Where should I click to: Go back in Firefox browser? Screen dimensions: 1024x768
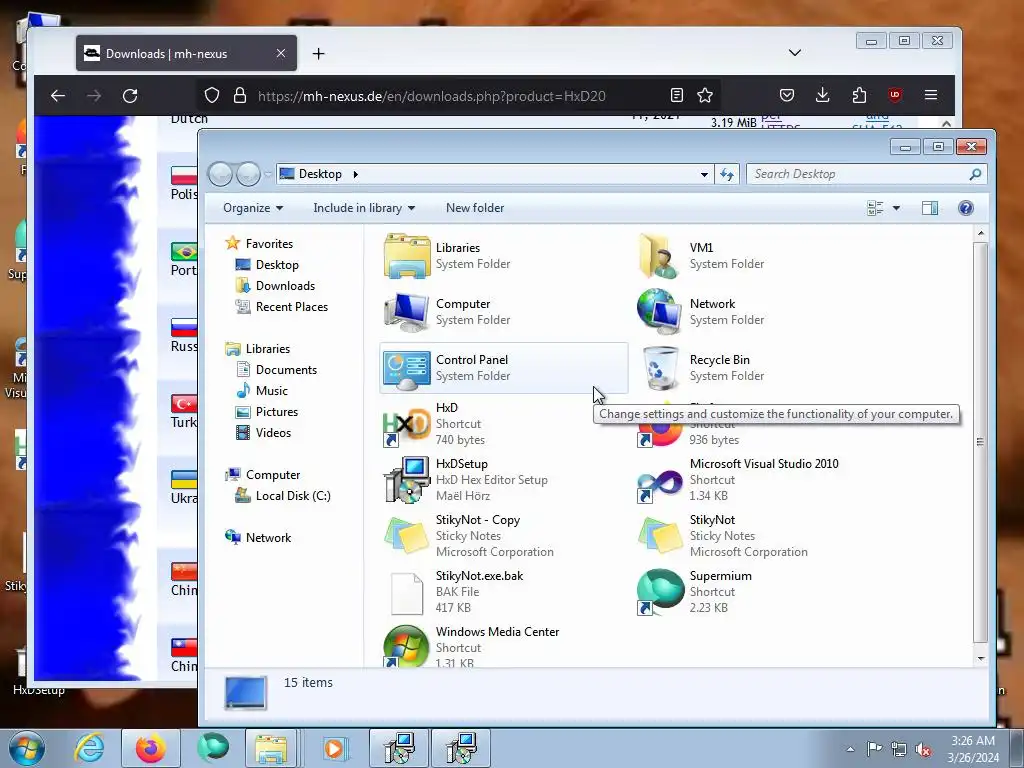57,96
